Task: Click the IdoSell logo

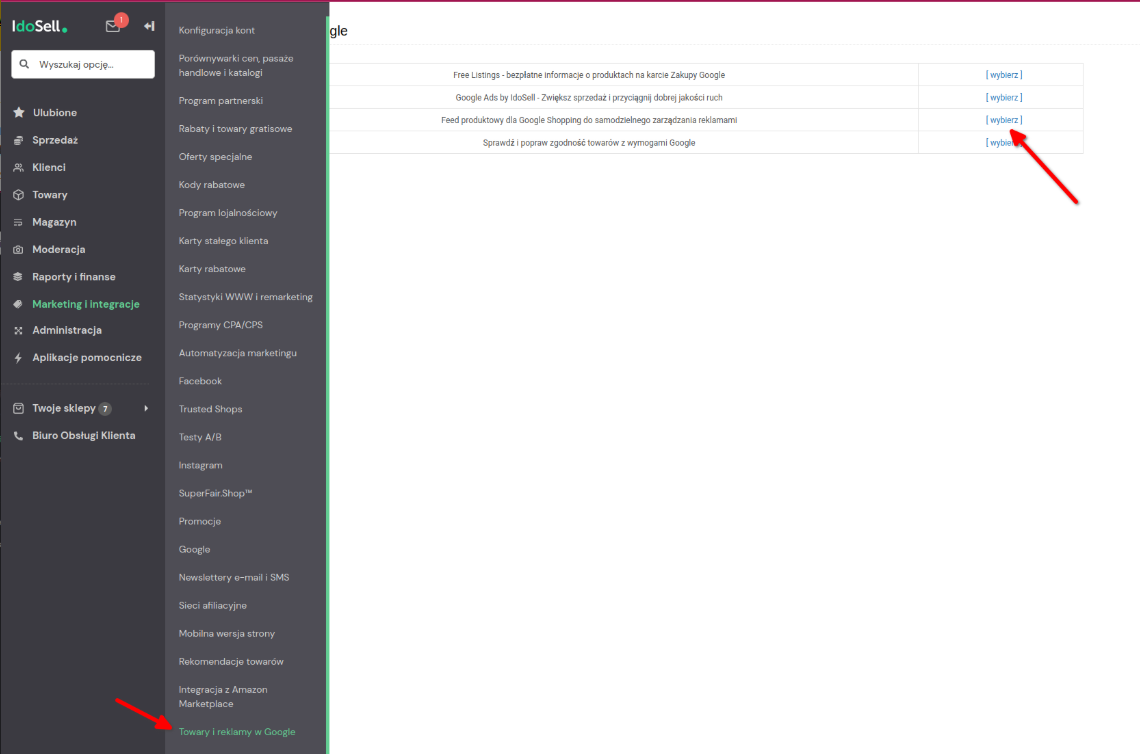Action: (39, 26)
